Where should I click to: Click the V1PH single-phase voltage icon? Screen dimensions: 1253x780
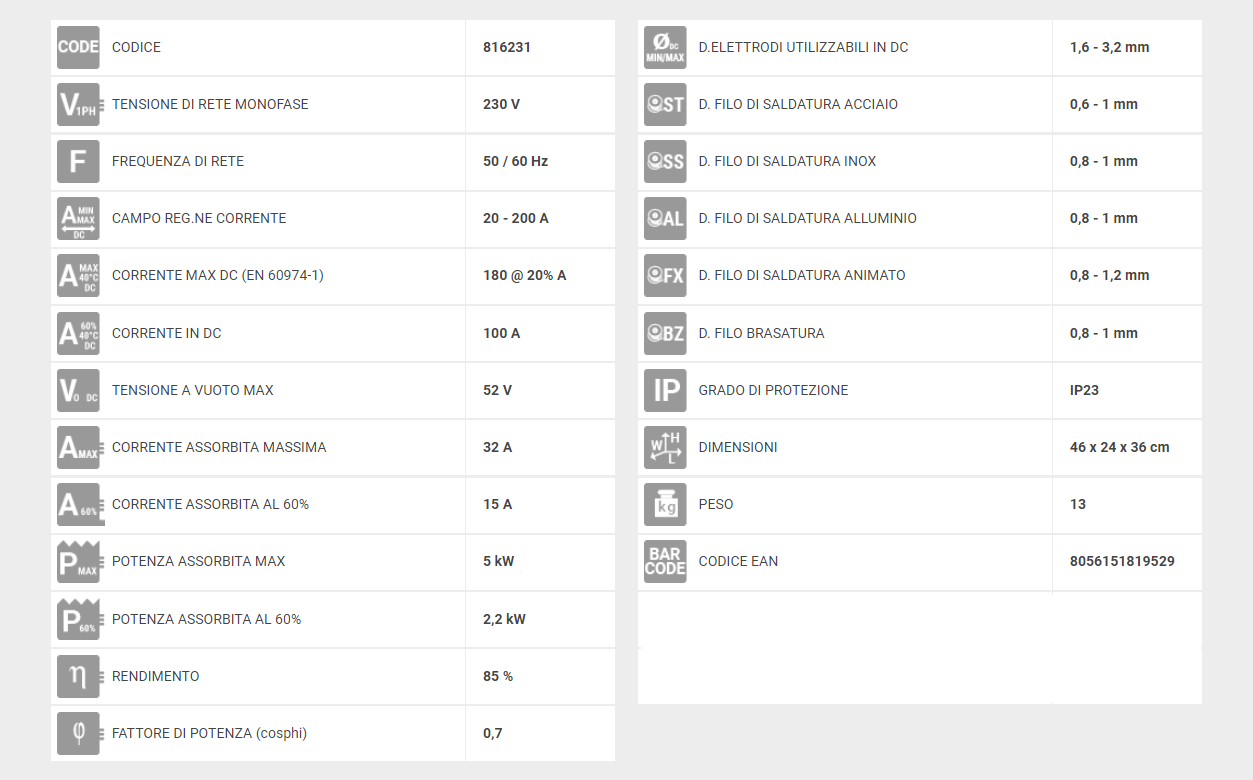pos(78,104)
